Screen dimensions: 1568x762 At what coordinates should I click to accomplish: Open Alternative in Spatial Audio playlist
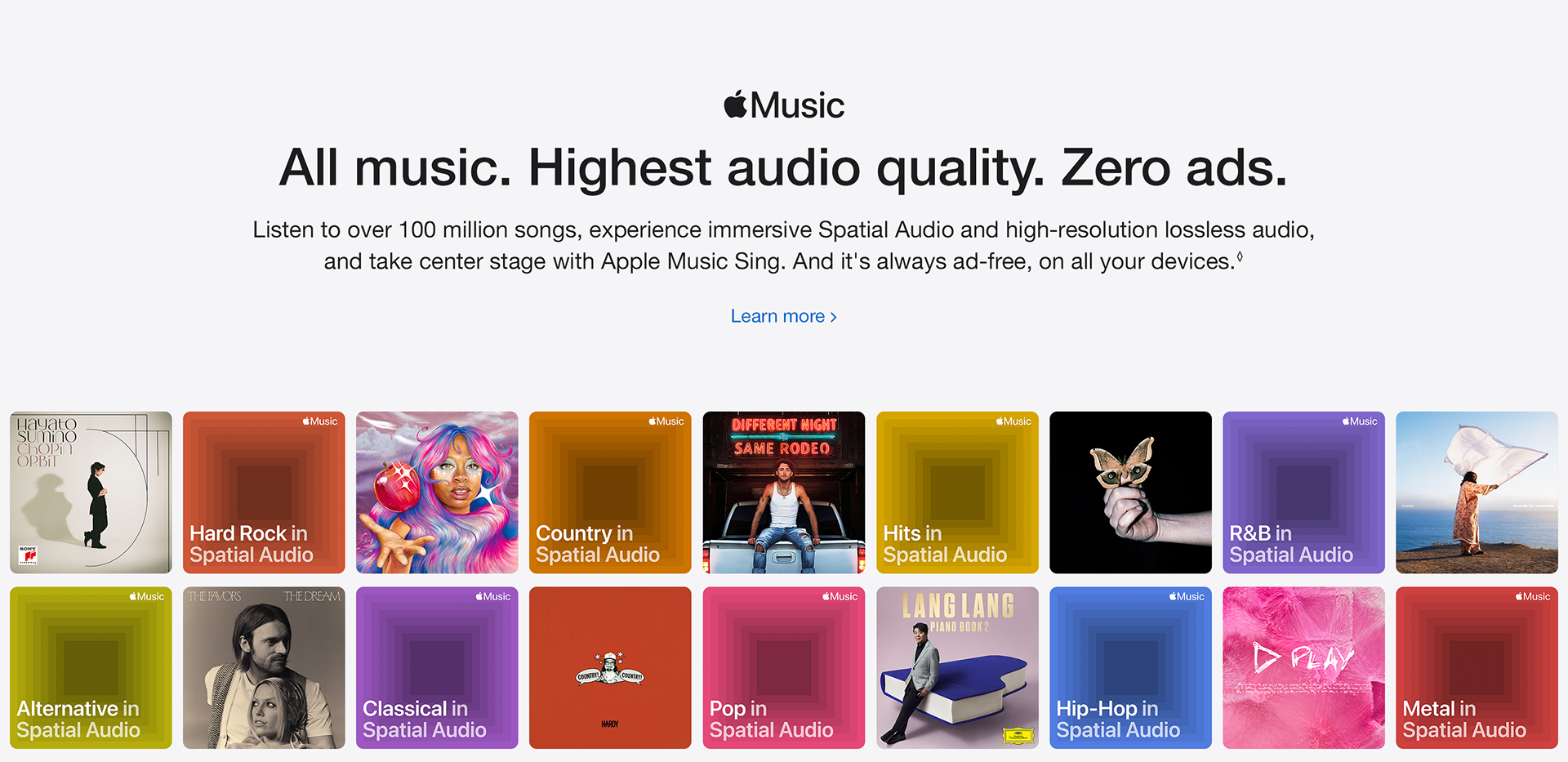[91, 667]
